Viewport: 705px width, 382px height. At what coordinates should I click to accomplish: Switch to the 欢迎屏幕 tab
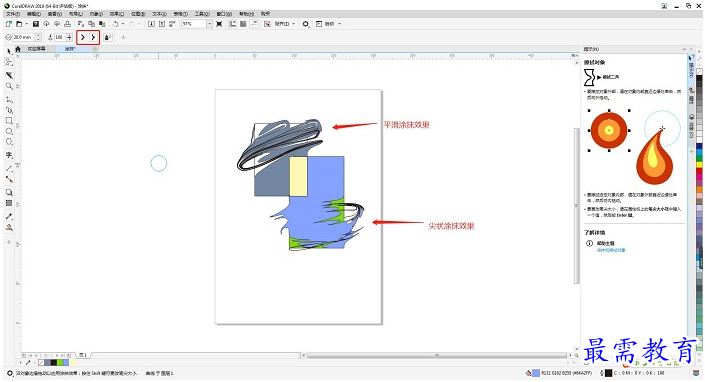pos(36,49)
